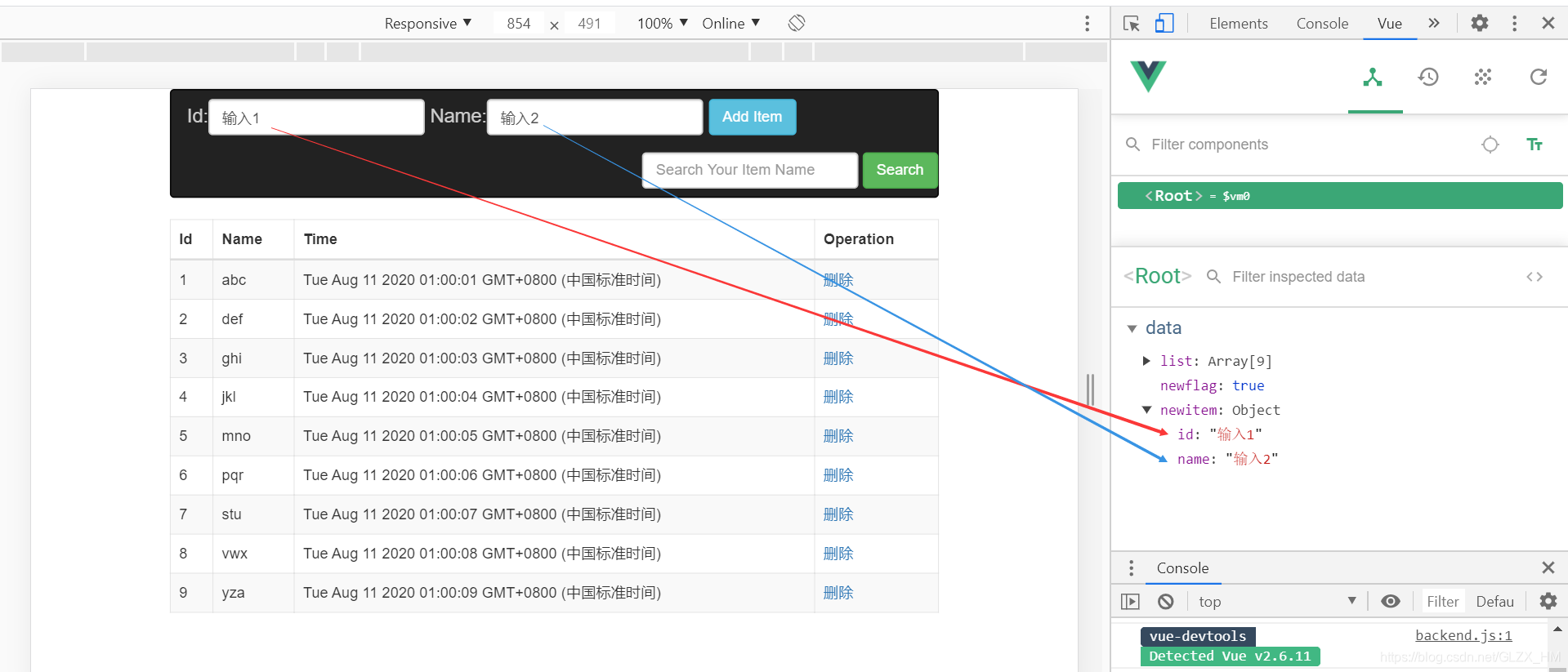Toggle component name format icon

[1534, 145]
